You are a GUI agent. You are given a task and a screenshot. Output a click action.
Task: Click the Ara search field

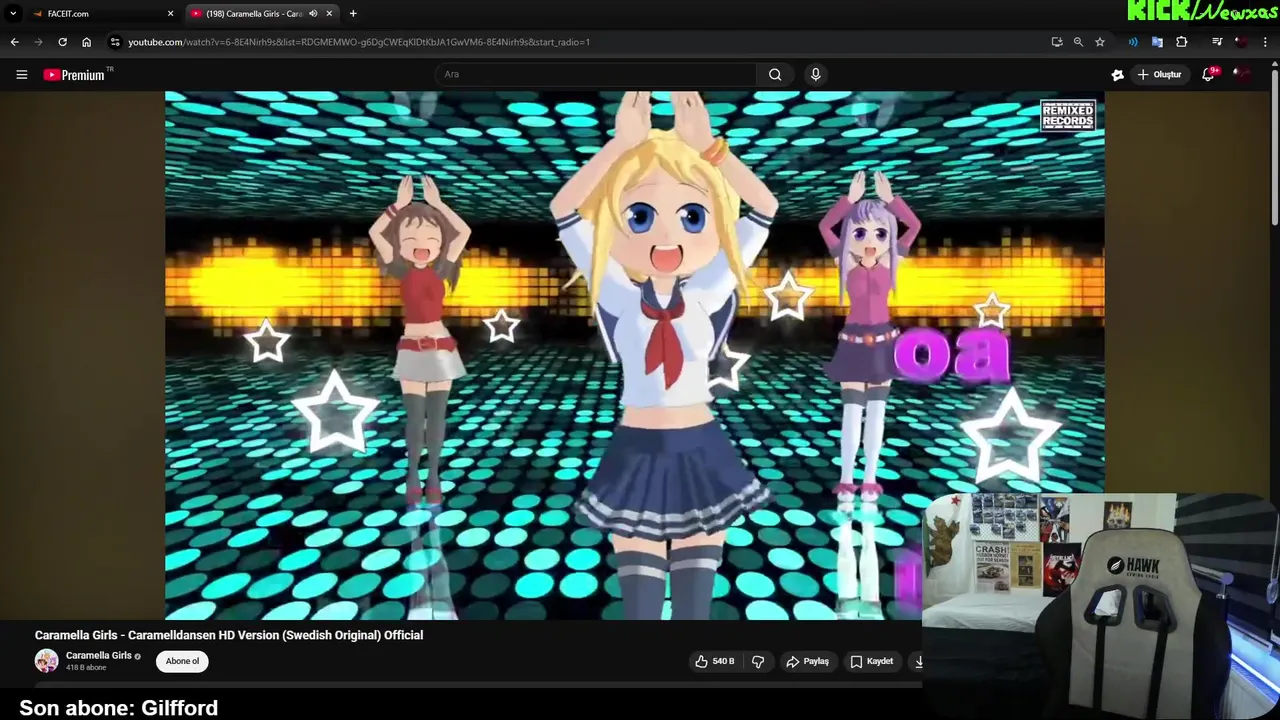(595, 75)
